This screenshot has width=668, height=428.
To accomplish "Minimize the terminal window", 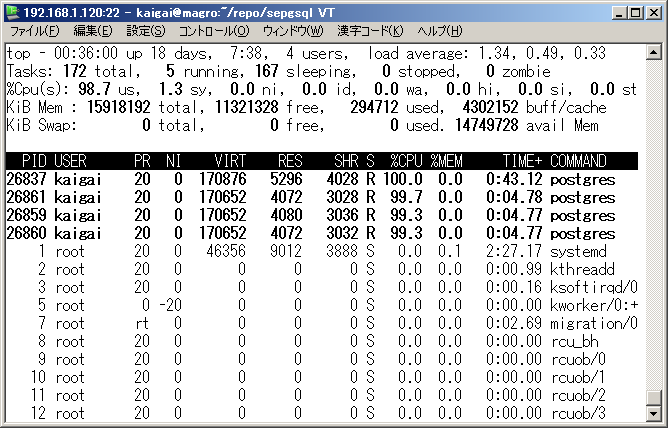I will pos(615,12).
